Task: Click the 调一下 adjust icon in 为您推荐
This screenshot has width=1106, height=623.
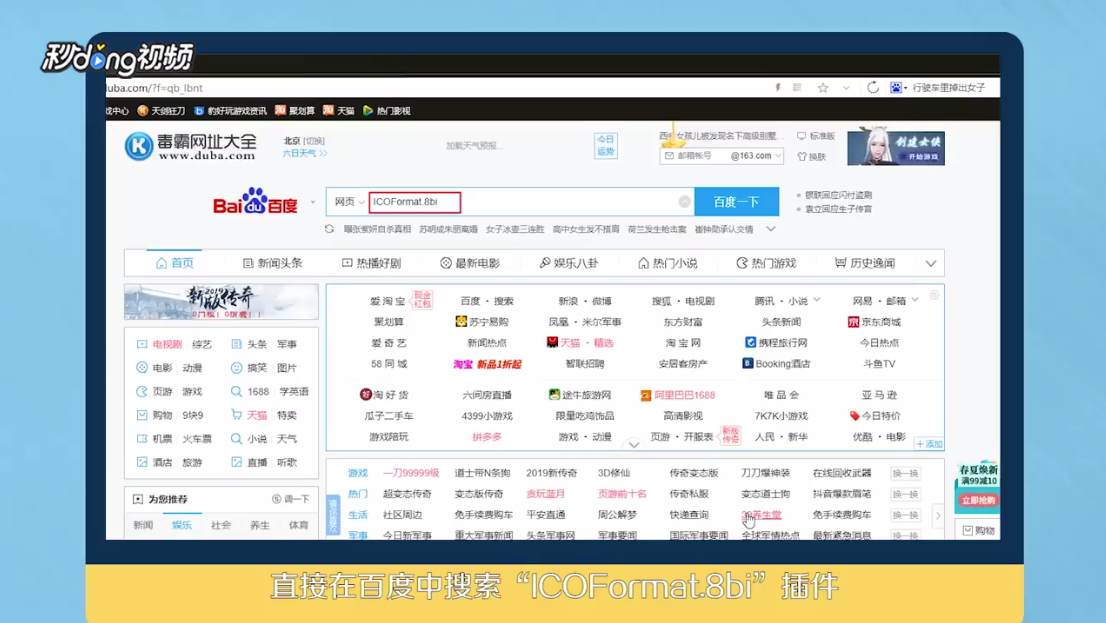Action: [276, 499]
